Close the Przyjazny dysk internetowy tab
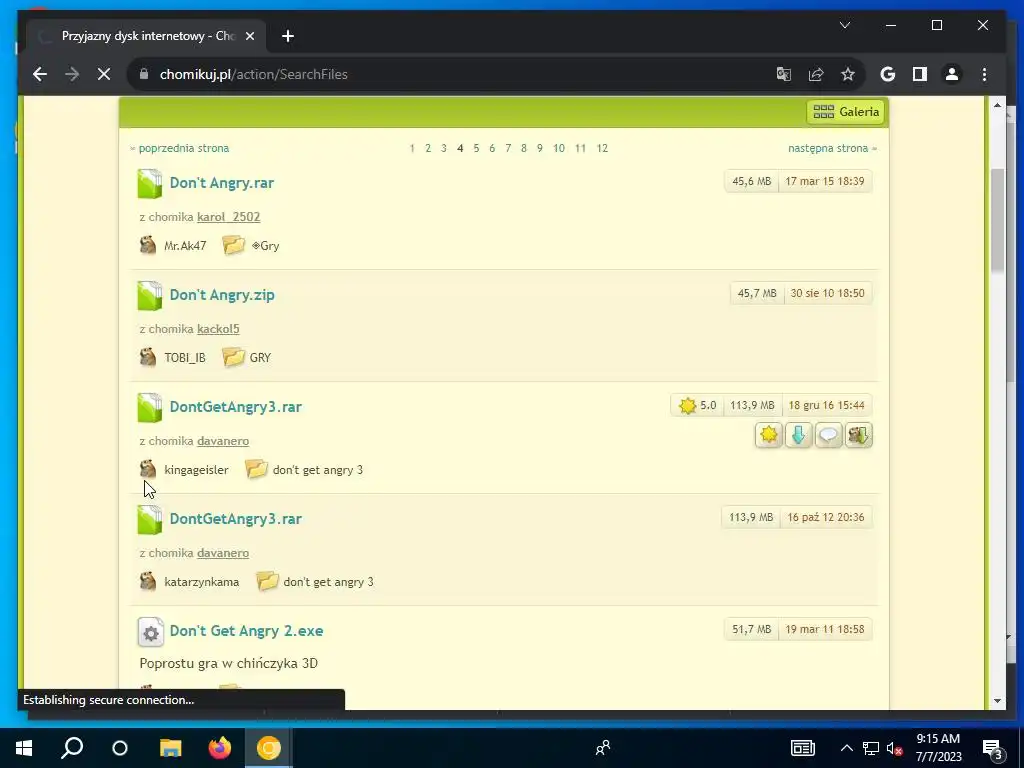The image size is (1024, 768). tap(249, 36)
